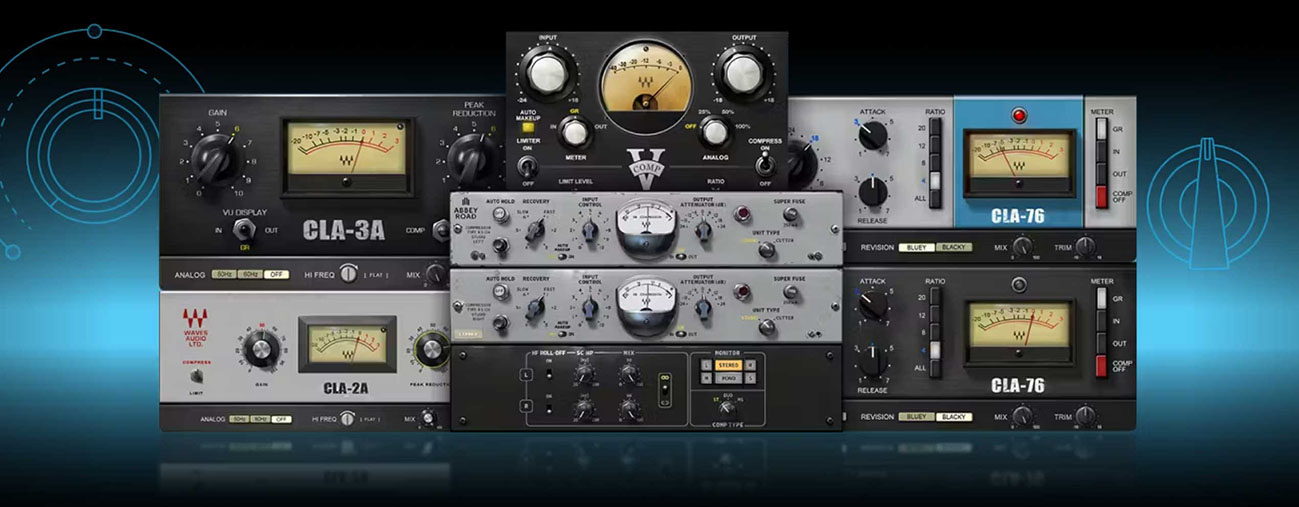Click the blue CLA-76 Release knob

(x=872, y=190)
